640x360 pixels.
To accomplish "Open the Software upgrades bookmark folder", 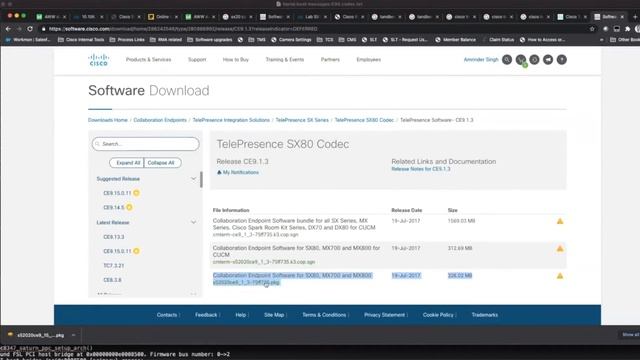I will point(210,40).
